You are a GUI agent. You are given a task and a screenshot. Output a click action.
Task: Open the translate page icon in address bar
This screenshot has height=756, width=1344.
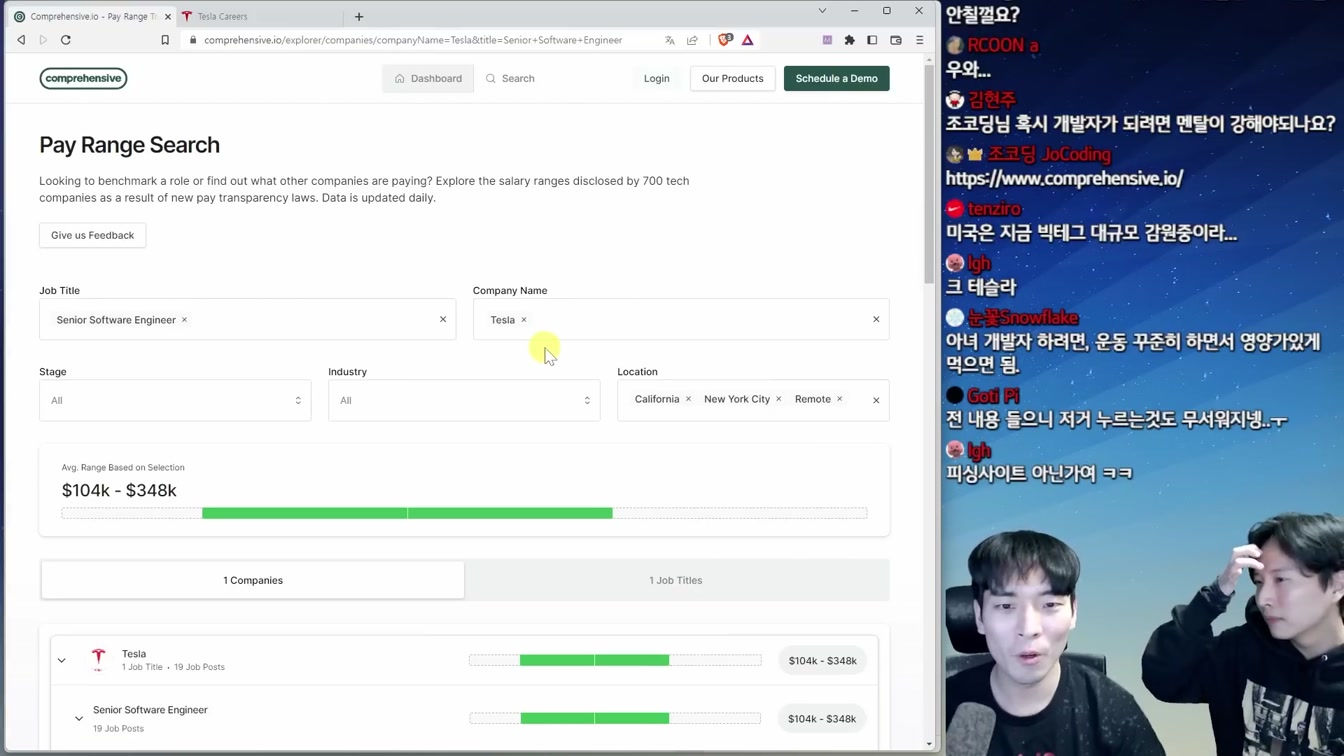tap(669, 40)
